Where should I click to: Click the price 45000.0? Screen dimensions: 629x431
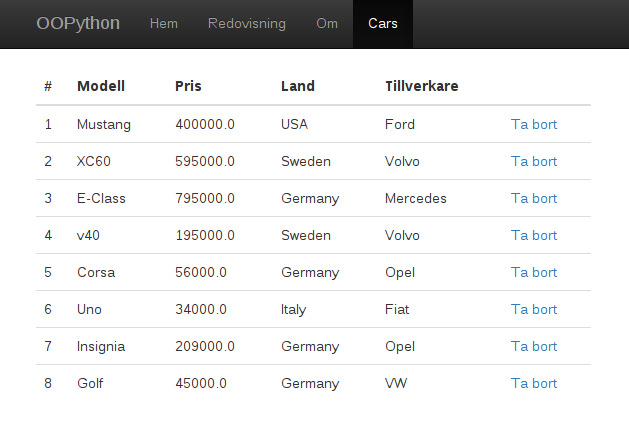(201, 383)
